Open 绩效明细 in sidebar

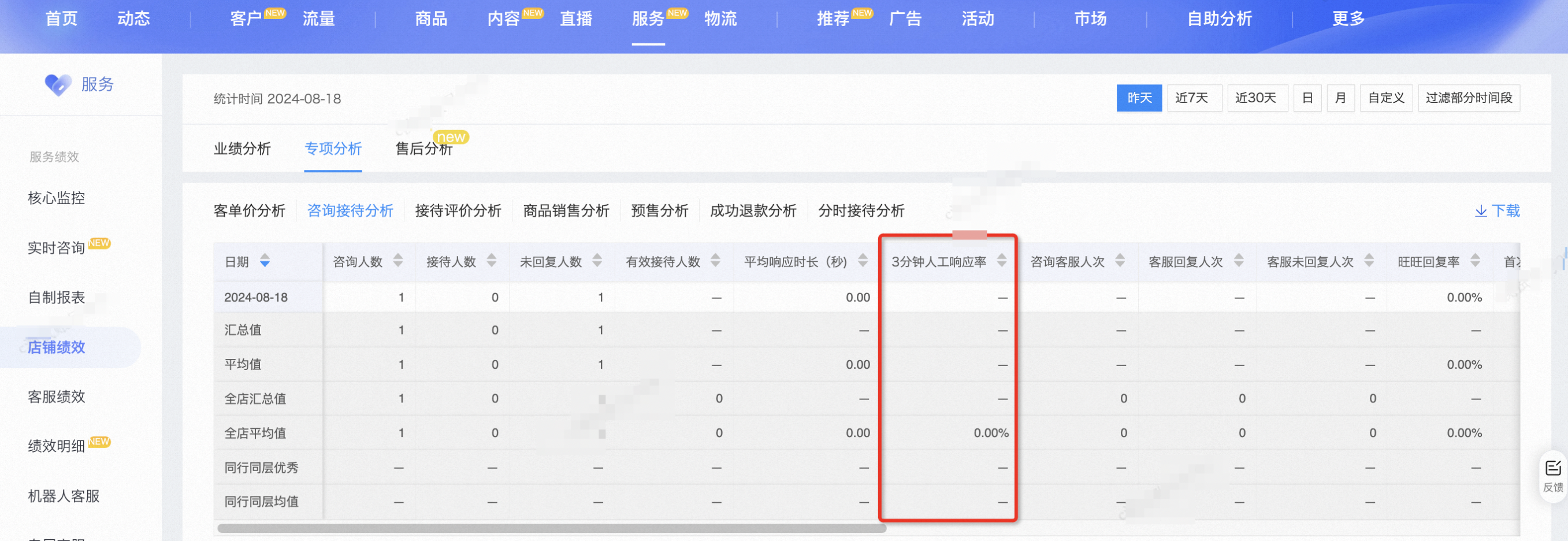click(56, 447)
